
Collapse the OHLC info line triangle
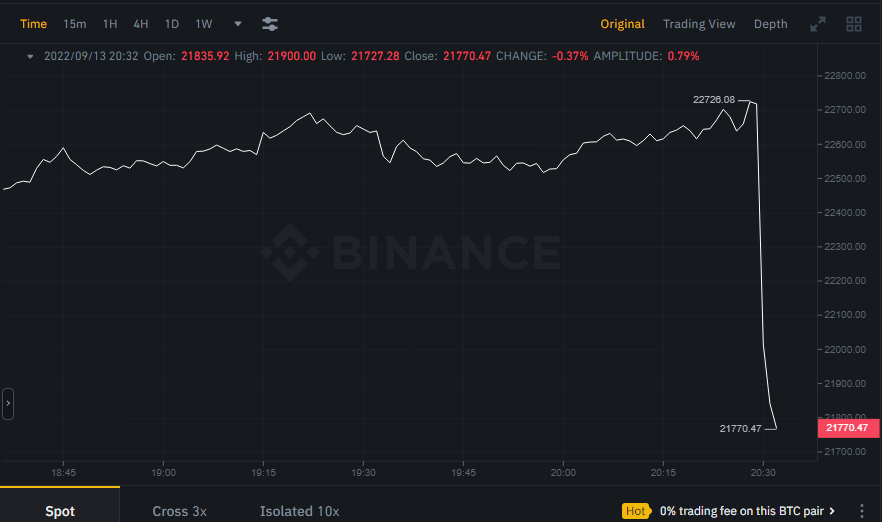[30, 56]
